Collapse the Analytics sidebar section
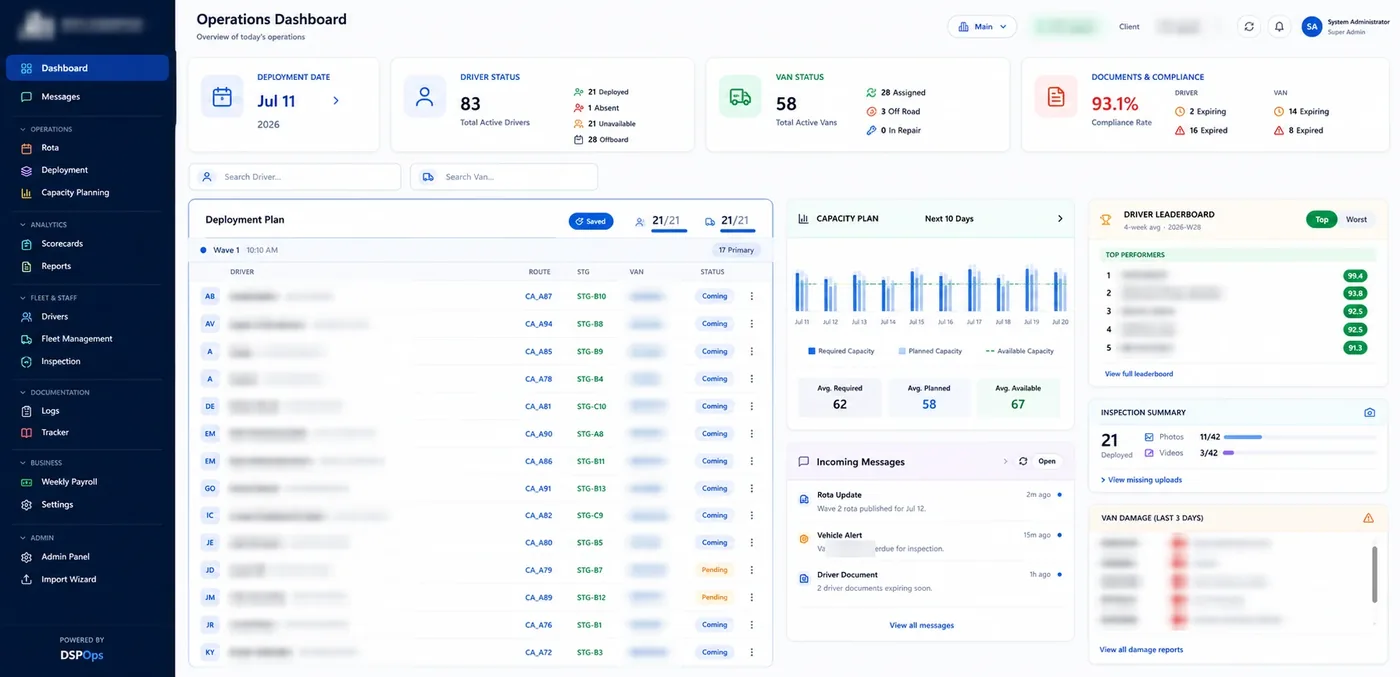The width and height of the screenshot is (1400, 677). click(x=43, y=225)
